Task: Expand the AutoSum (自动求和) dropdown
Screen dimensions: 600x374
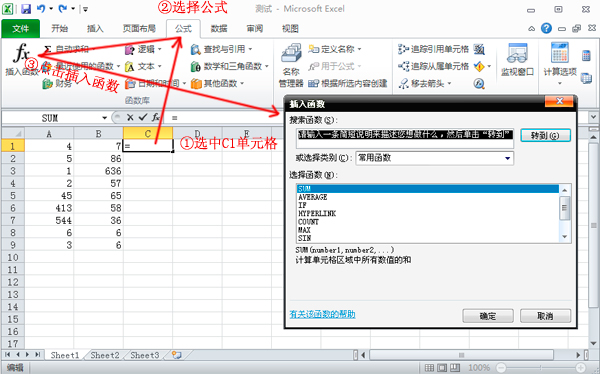Action: pos(93,49)
